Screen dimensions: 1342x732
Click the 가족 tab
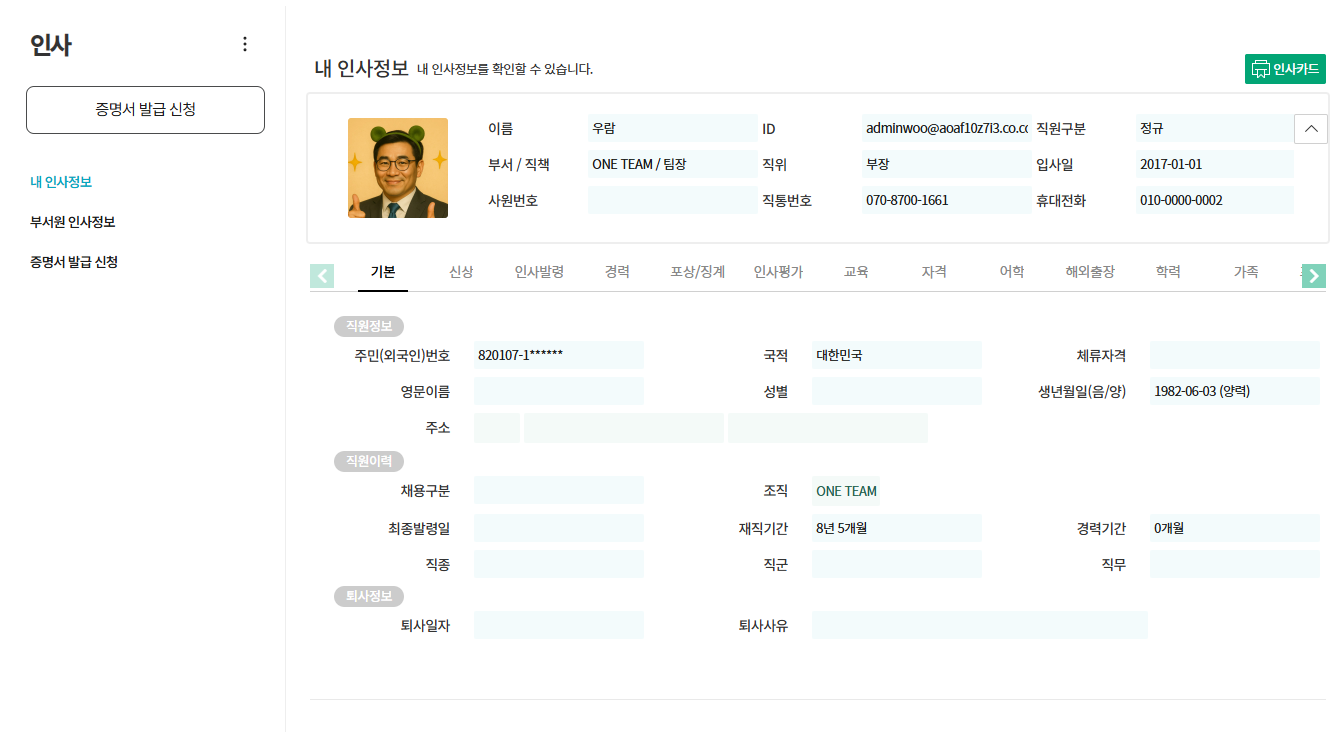[1246, 272]
